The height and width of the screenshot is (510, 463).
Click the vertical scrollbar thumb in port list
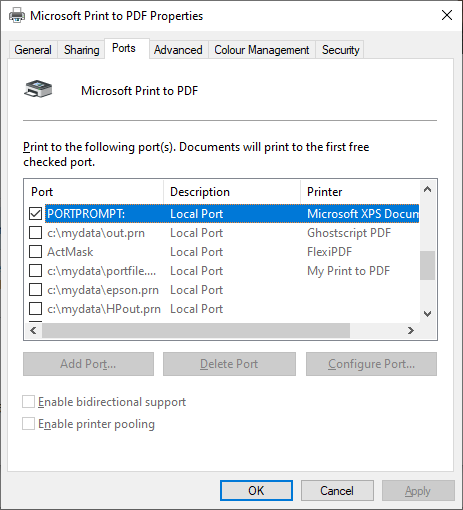coord(428,265)
